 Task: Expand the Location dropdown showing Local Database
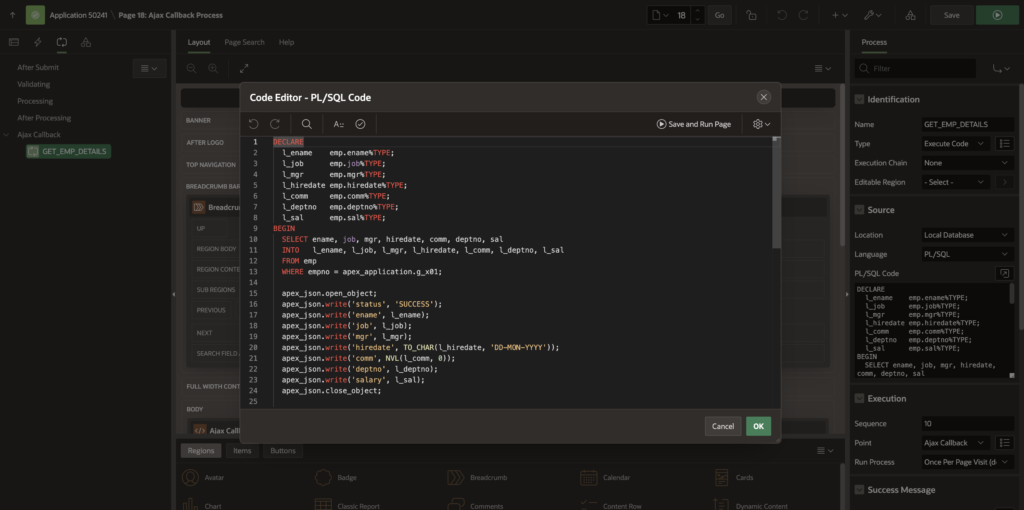967,235
